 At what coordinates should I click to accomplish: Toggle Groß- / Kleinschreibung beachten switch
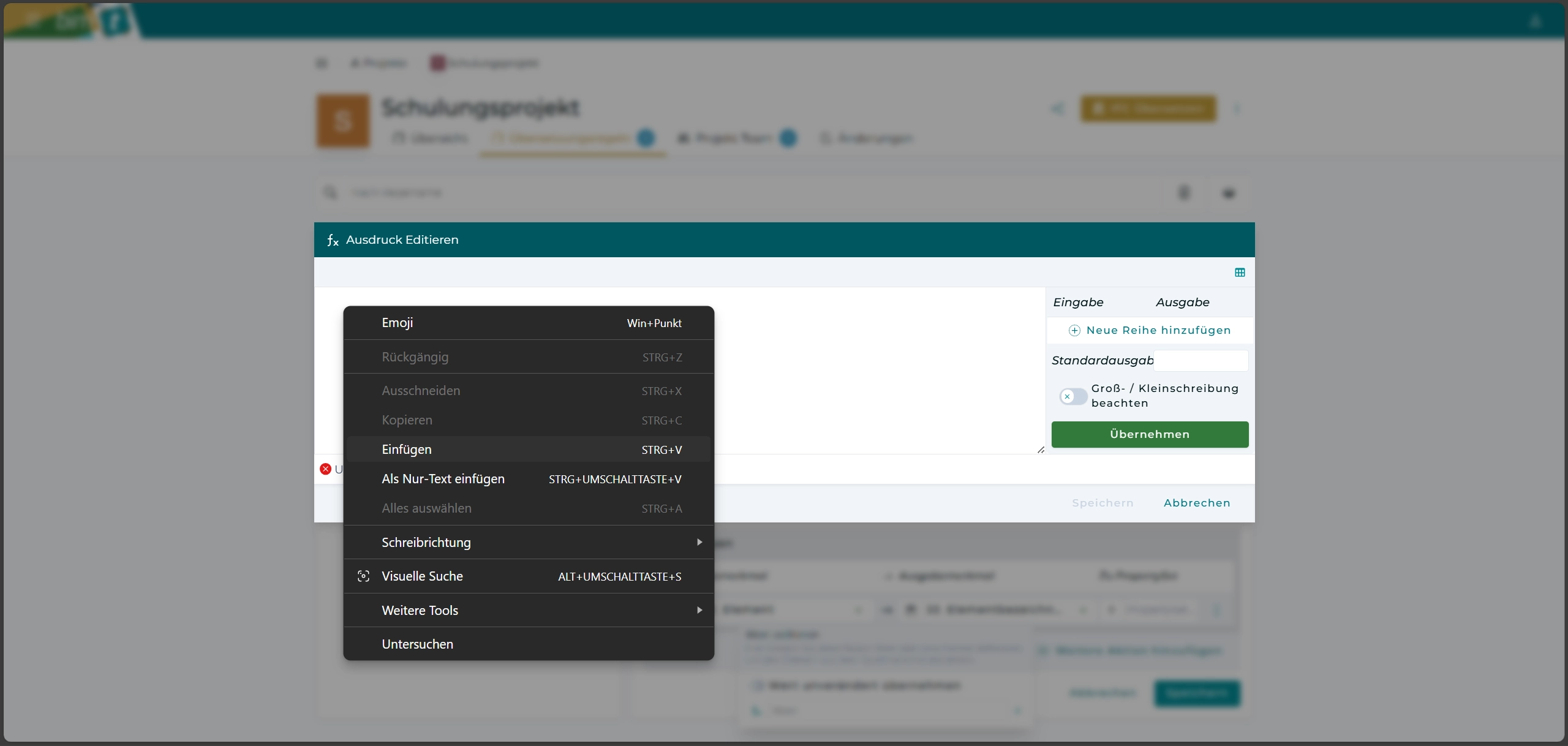tap(1072, 396)
